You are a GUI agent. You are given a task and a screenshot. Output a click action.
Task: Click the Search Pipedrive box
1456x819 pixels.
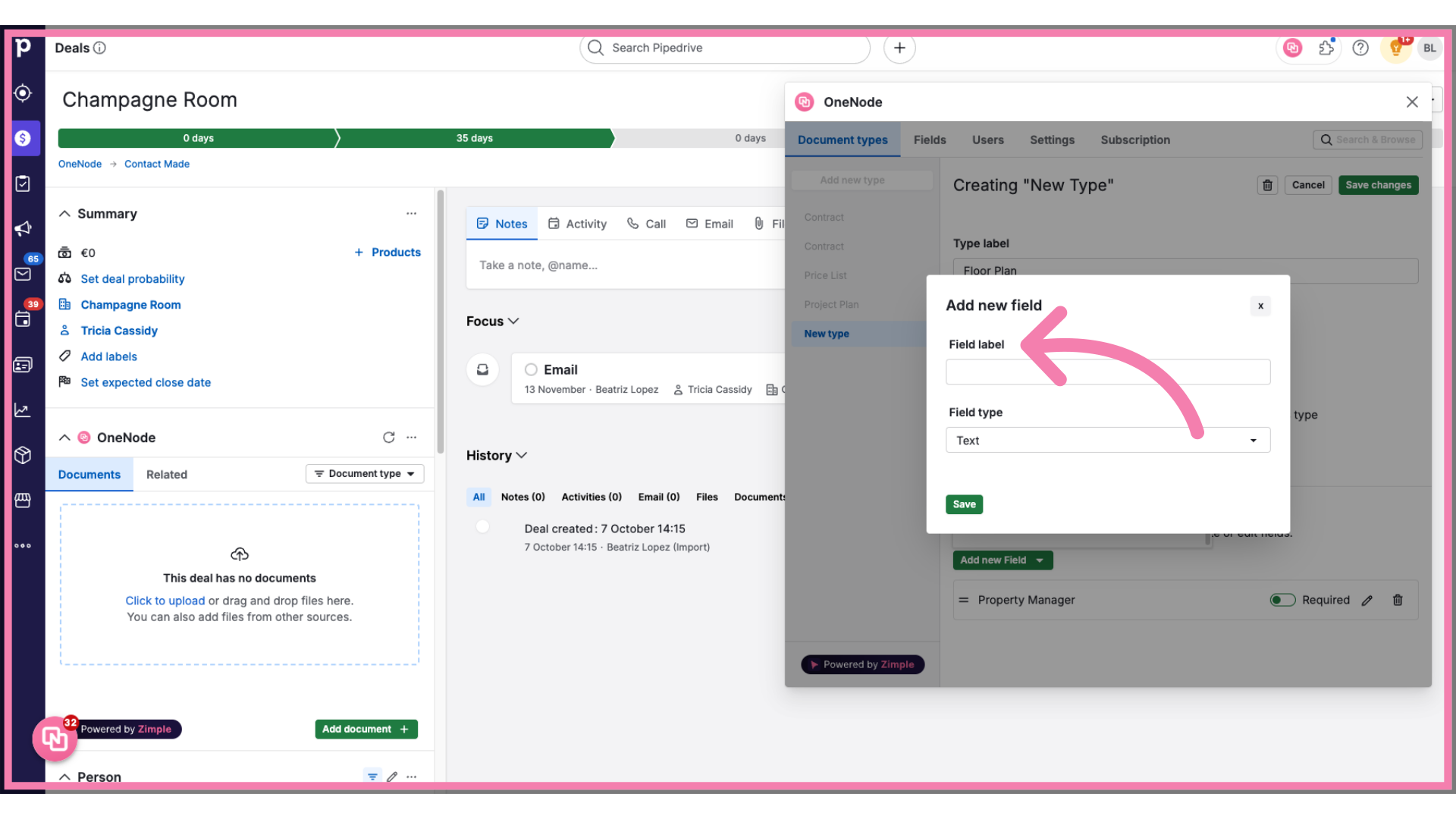pos(725,48)
